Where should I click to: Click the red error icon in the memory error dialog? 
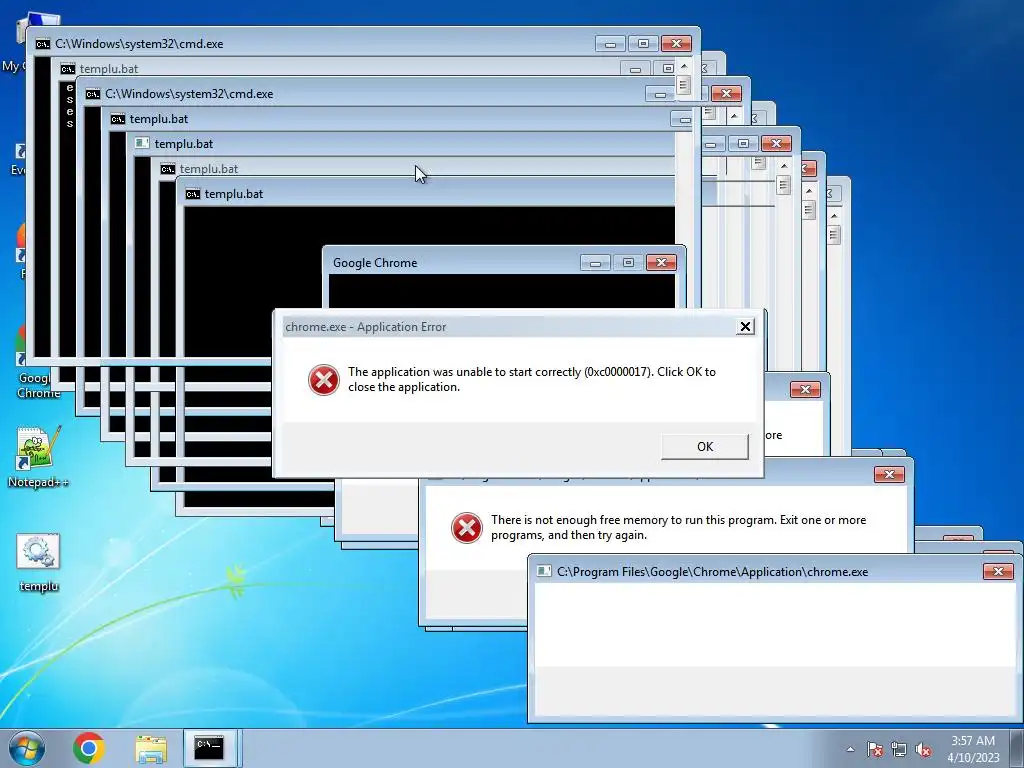point(466,528)
